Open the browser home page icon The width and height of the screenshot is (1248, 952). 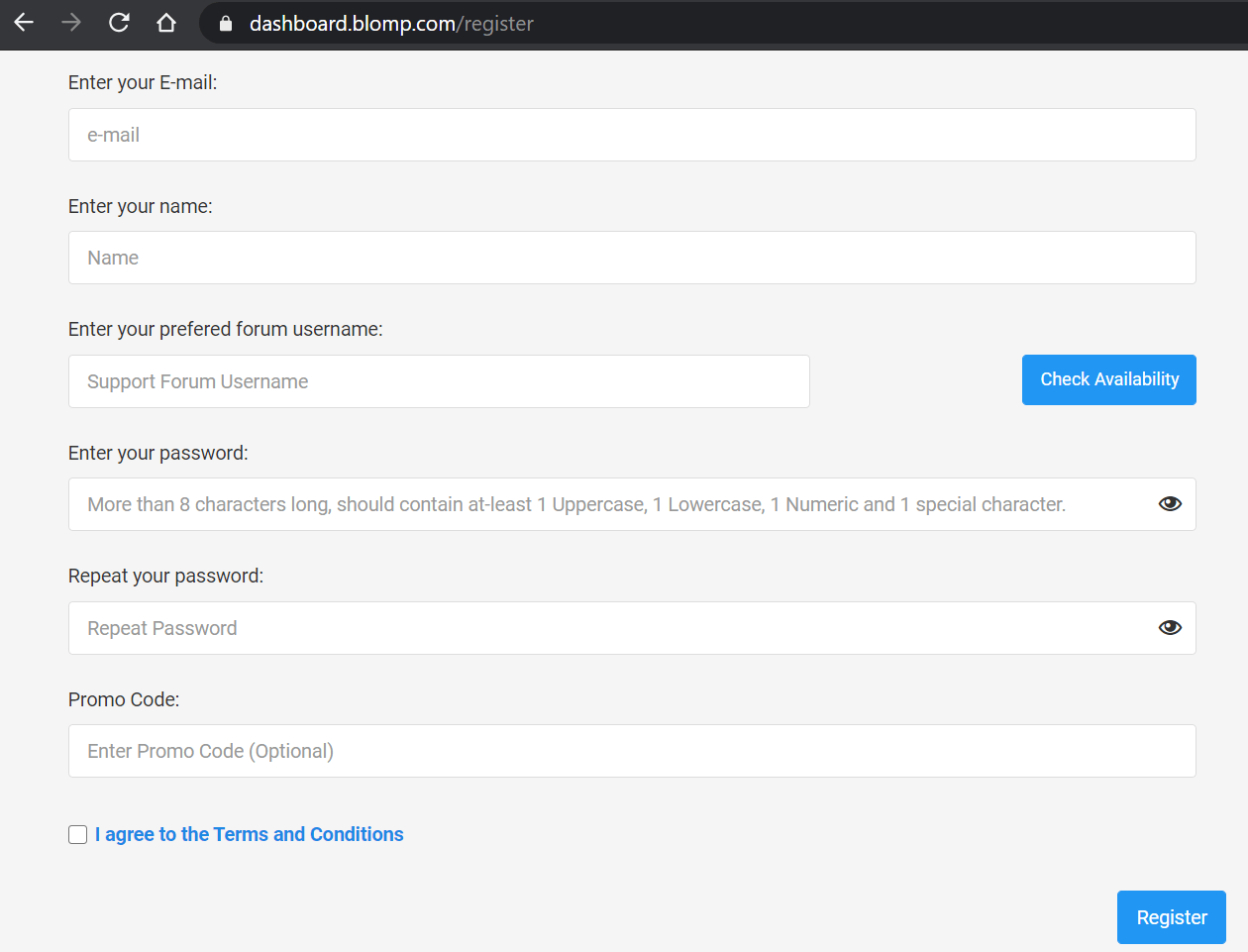[166, 23]
